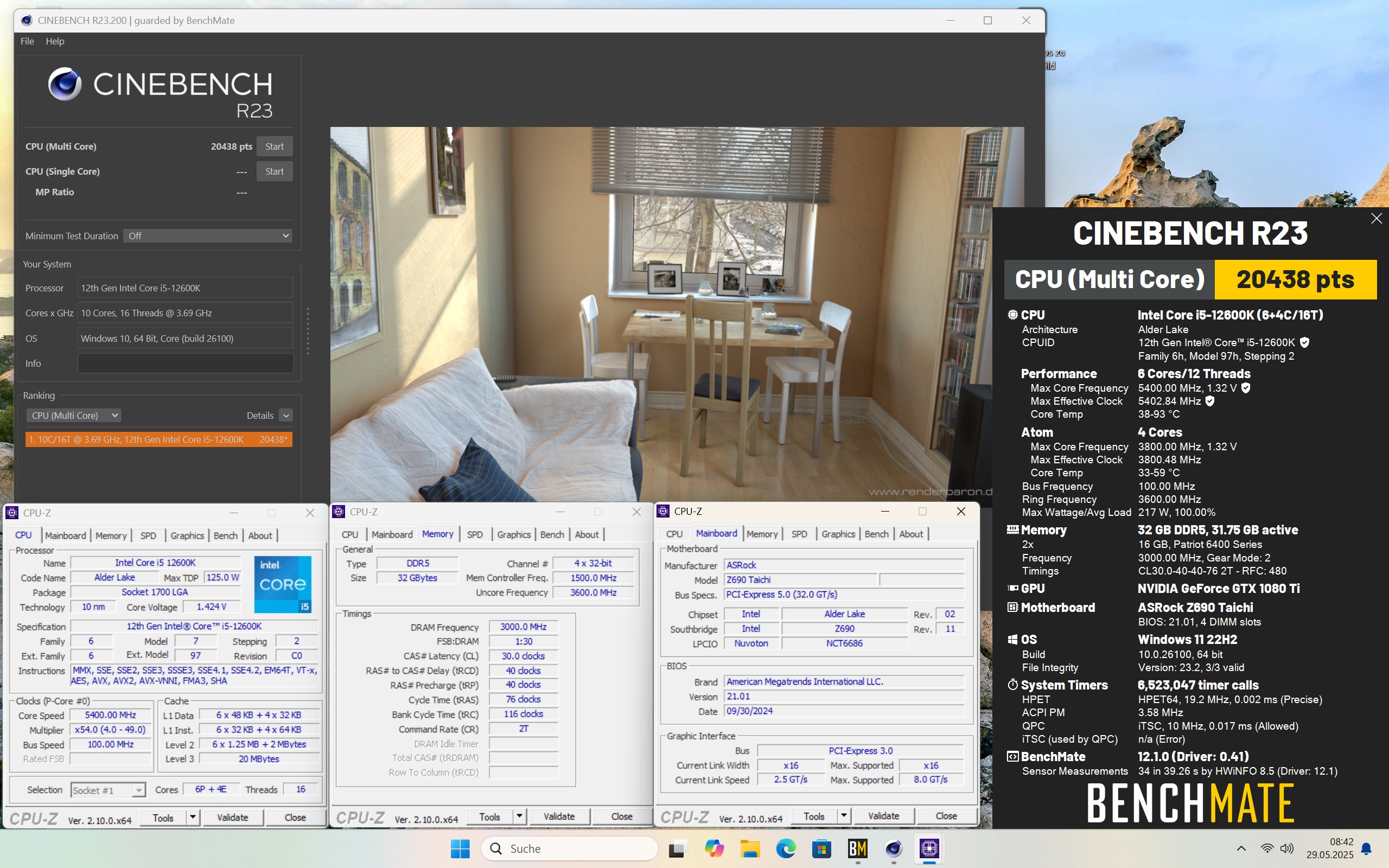The image size is (1389, 868).
Task: Click the Intel Core i5 badge logo
Action: 283,584
